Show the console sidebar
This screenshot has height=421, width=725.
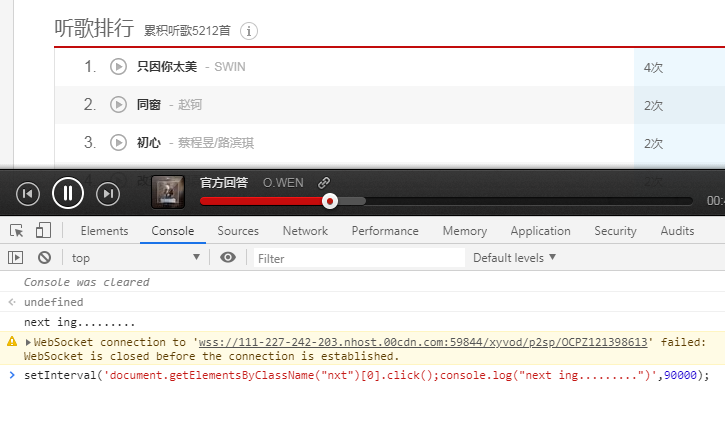coord(15,257)
